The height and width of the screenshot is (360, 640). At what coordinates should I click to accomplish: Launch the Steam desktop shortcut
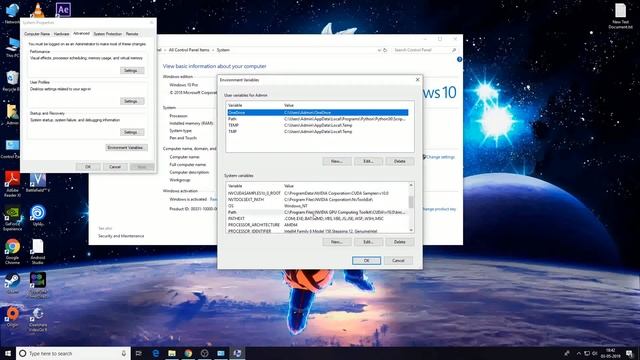(12, 283)
